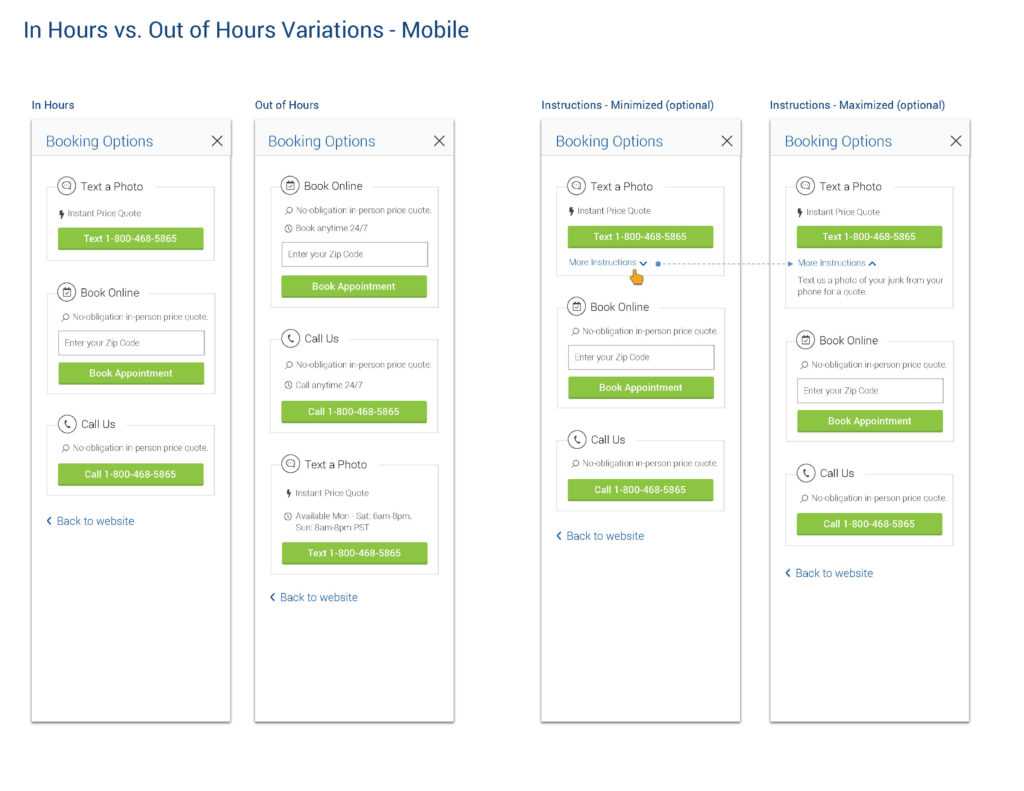
Task: Click Back to website link in Instructions Maximized panel
Action: (828, 573)
